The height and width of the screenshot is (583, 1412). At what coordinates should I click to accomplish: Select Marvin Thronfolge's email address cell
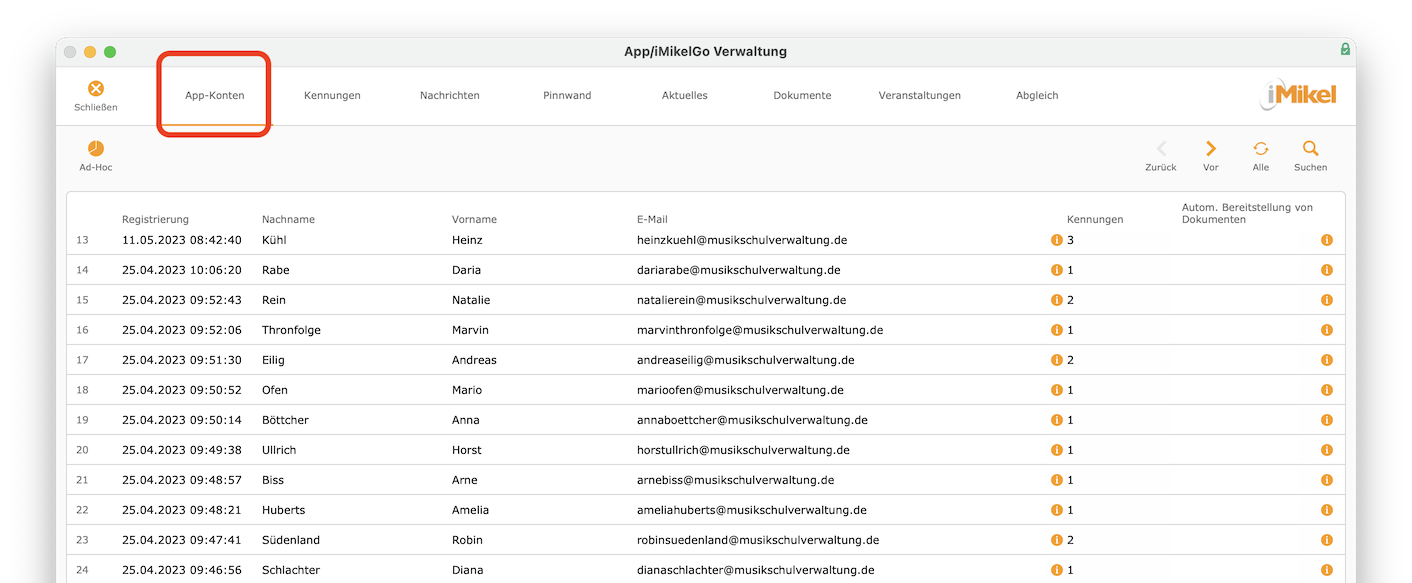759,330
